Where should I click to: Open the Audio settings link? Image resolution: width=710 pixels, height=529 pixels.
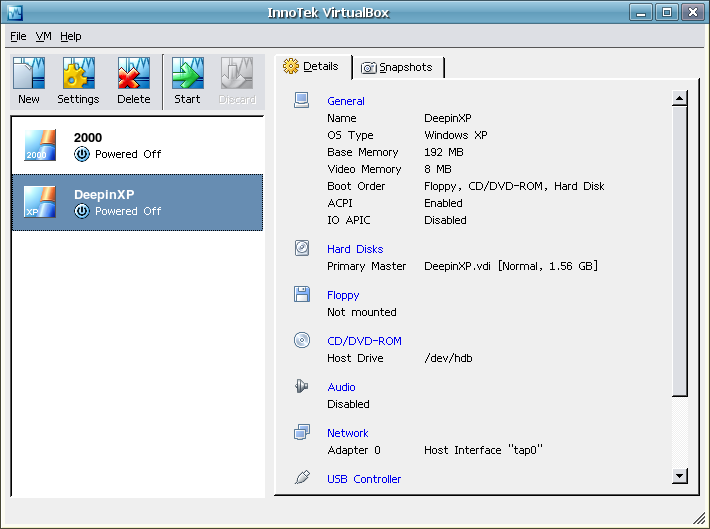coord(341,387)
